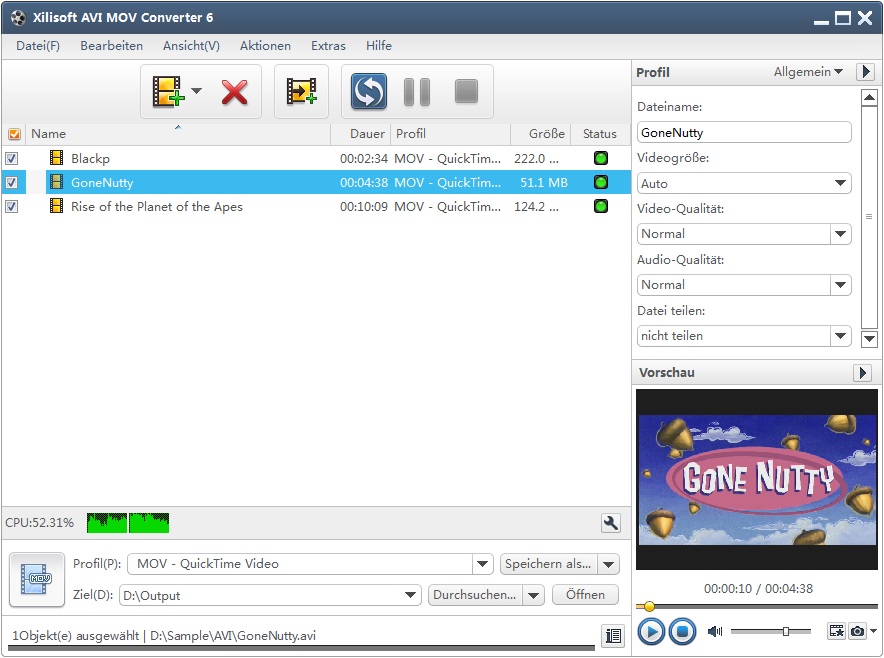The width and height of the screenshot is (884, 658).
Task: Click the Pause conversion icon
Action: click(x=417, y=92)
